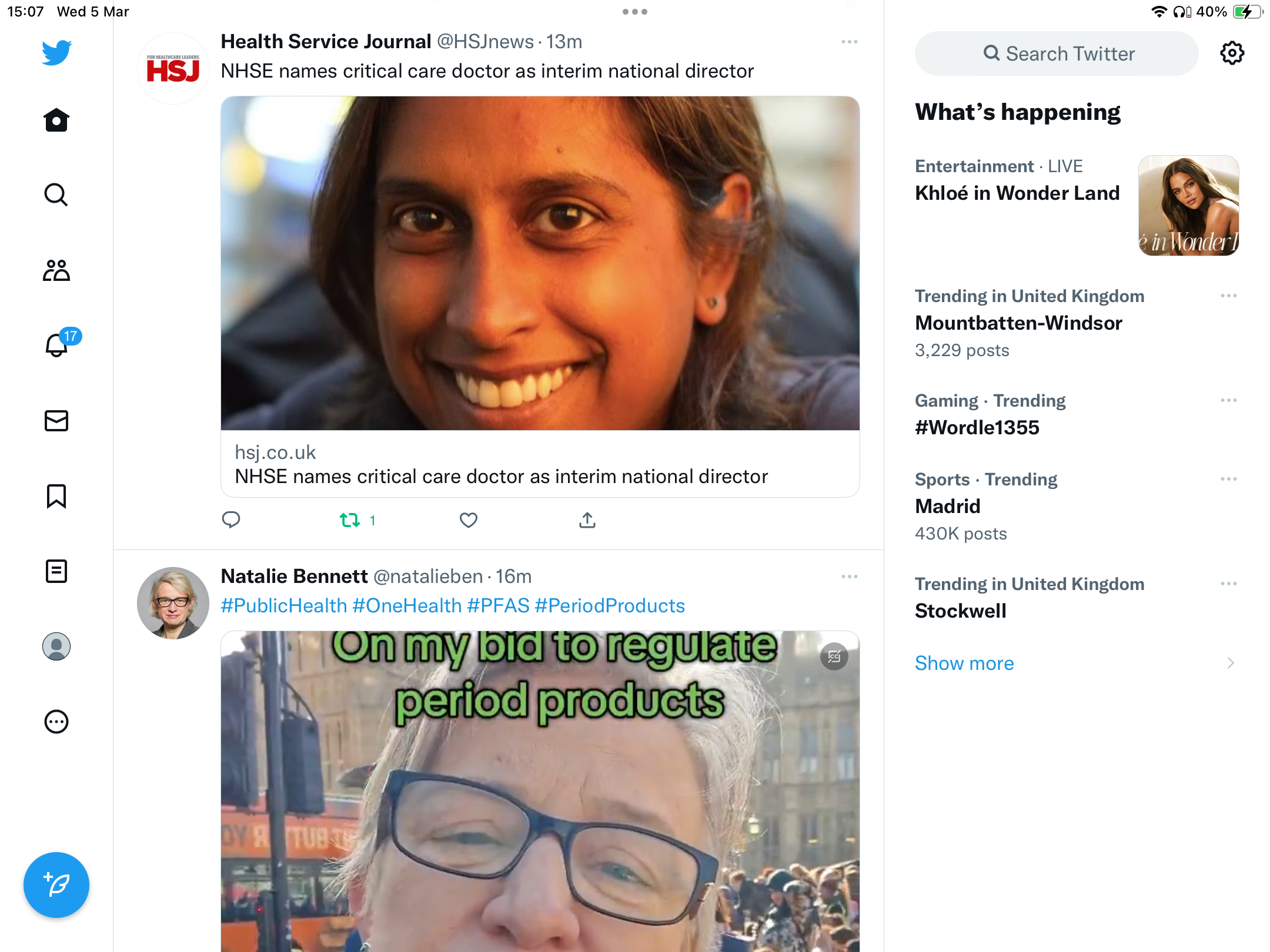Tap the headphones status icon

tap(1181, 12)
